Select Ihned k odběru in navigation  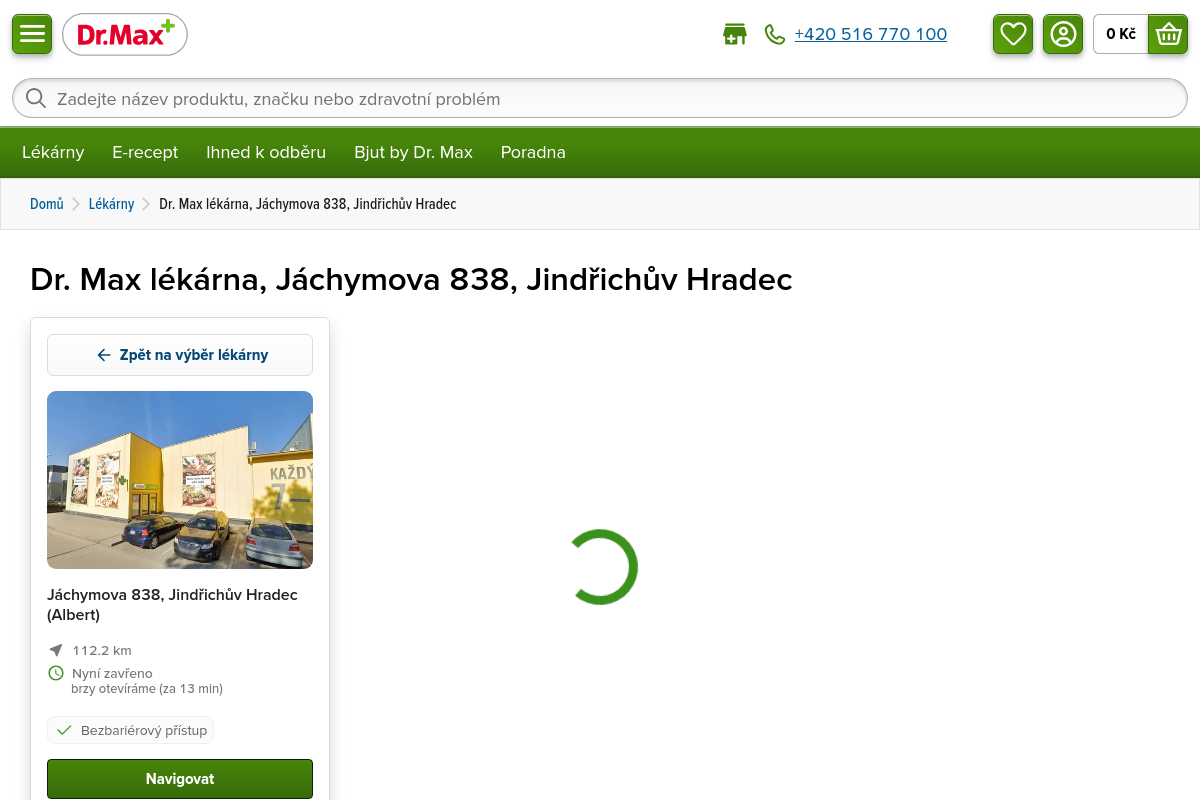[266, 152]
